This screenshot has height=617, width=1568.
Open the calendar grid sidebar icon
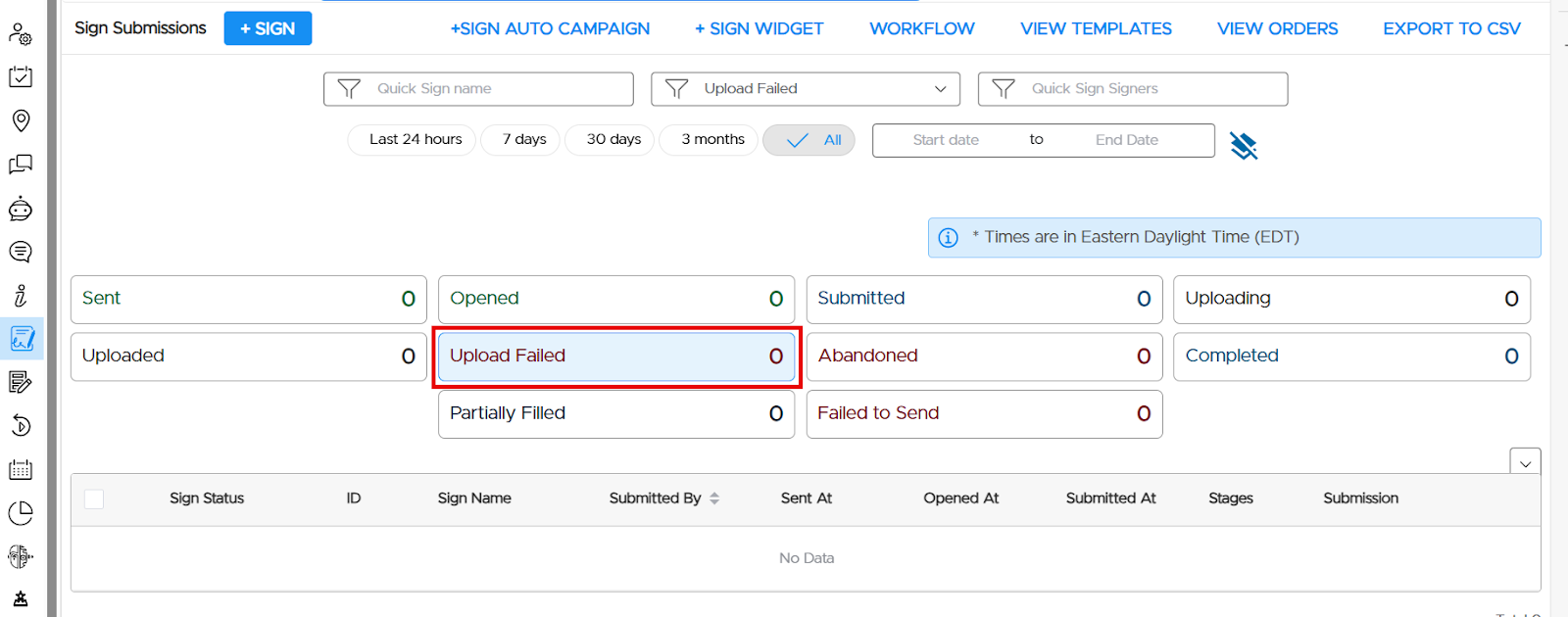click(x=21, y=469)
